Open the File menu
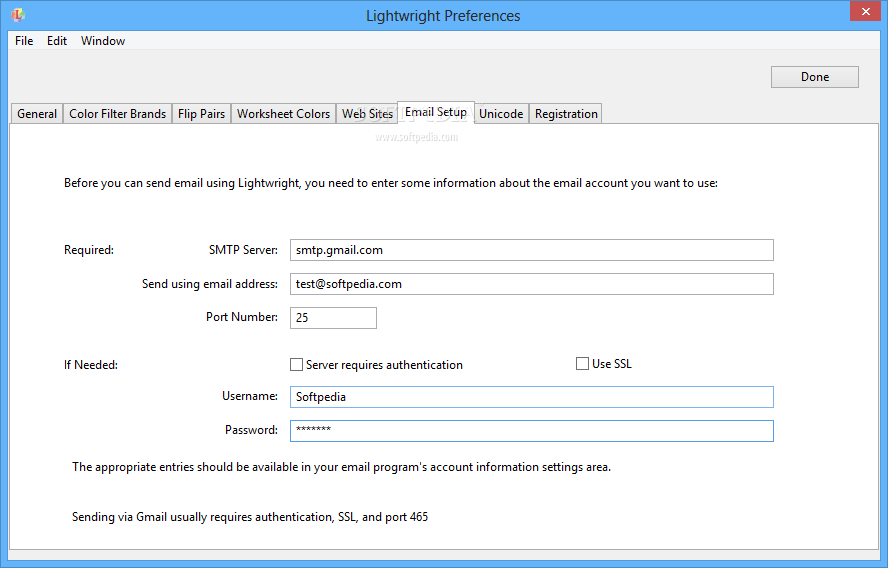The height and width of the screenshot is (568, 888). tap(24, 41)
